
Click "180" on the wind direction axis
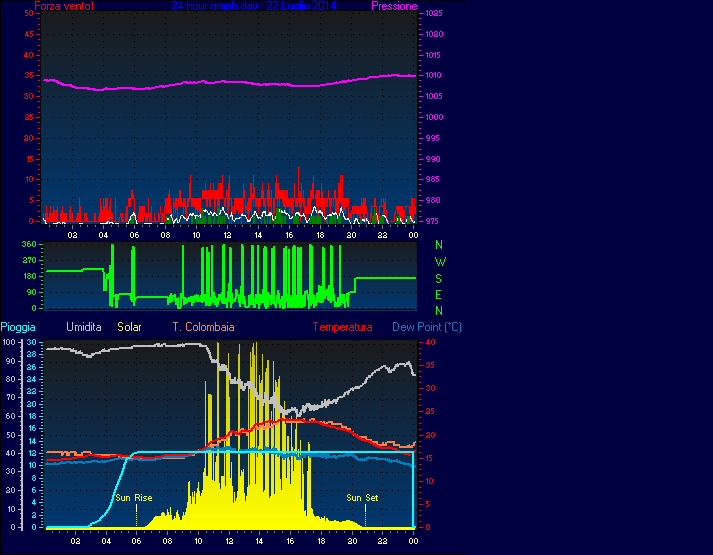[x=29, y=276]
